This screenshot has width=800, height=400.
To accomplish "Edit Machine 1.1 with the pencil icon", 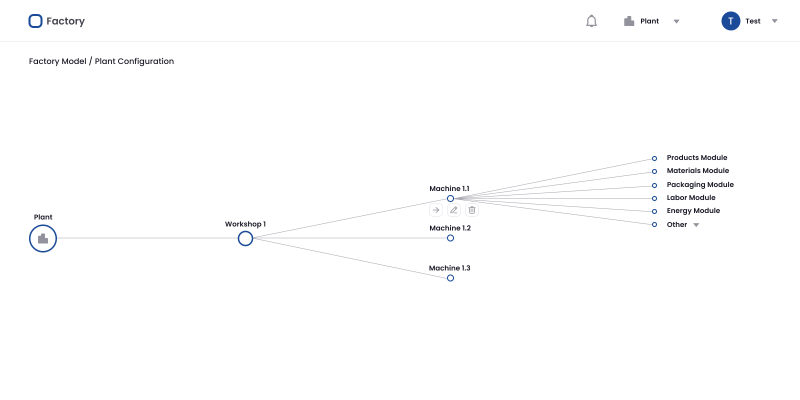I will tap(454, 210).
